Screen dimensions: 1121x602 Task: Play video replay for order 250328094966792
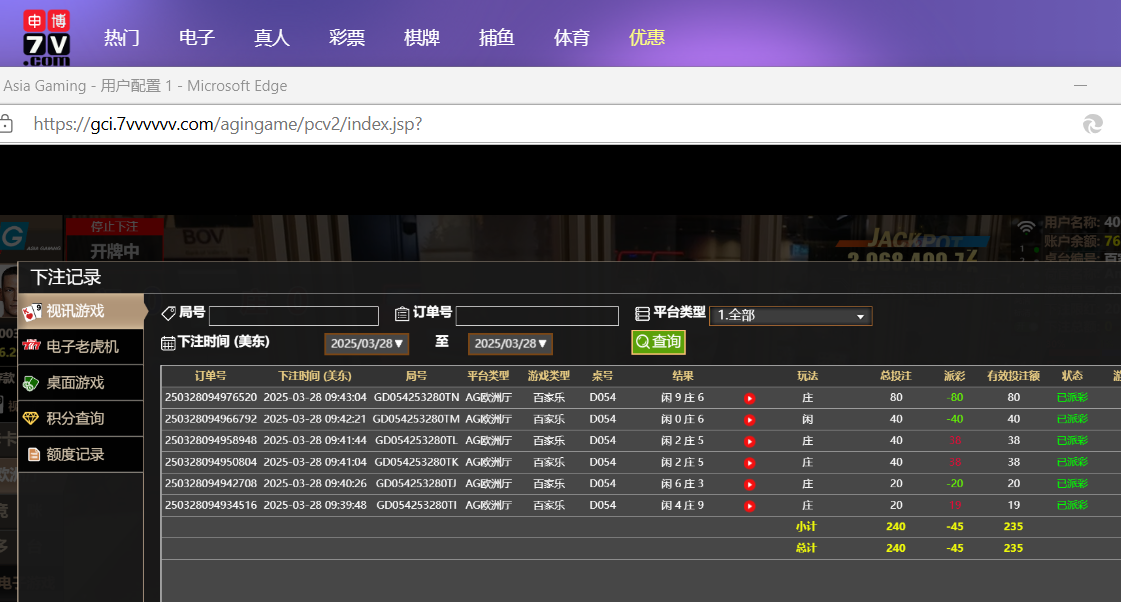point(749,420)
